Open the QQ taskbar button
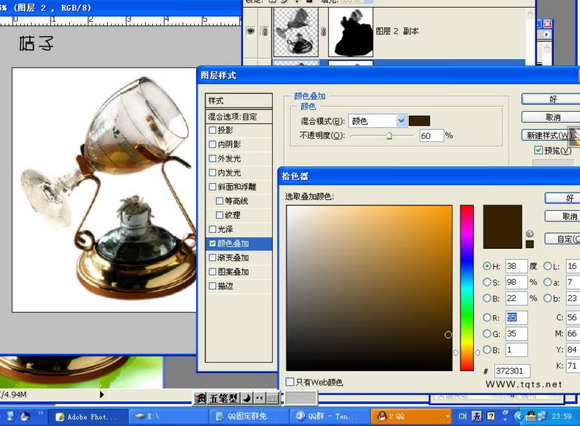580x426 pixels. click(x=411, y=416)
